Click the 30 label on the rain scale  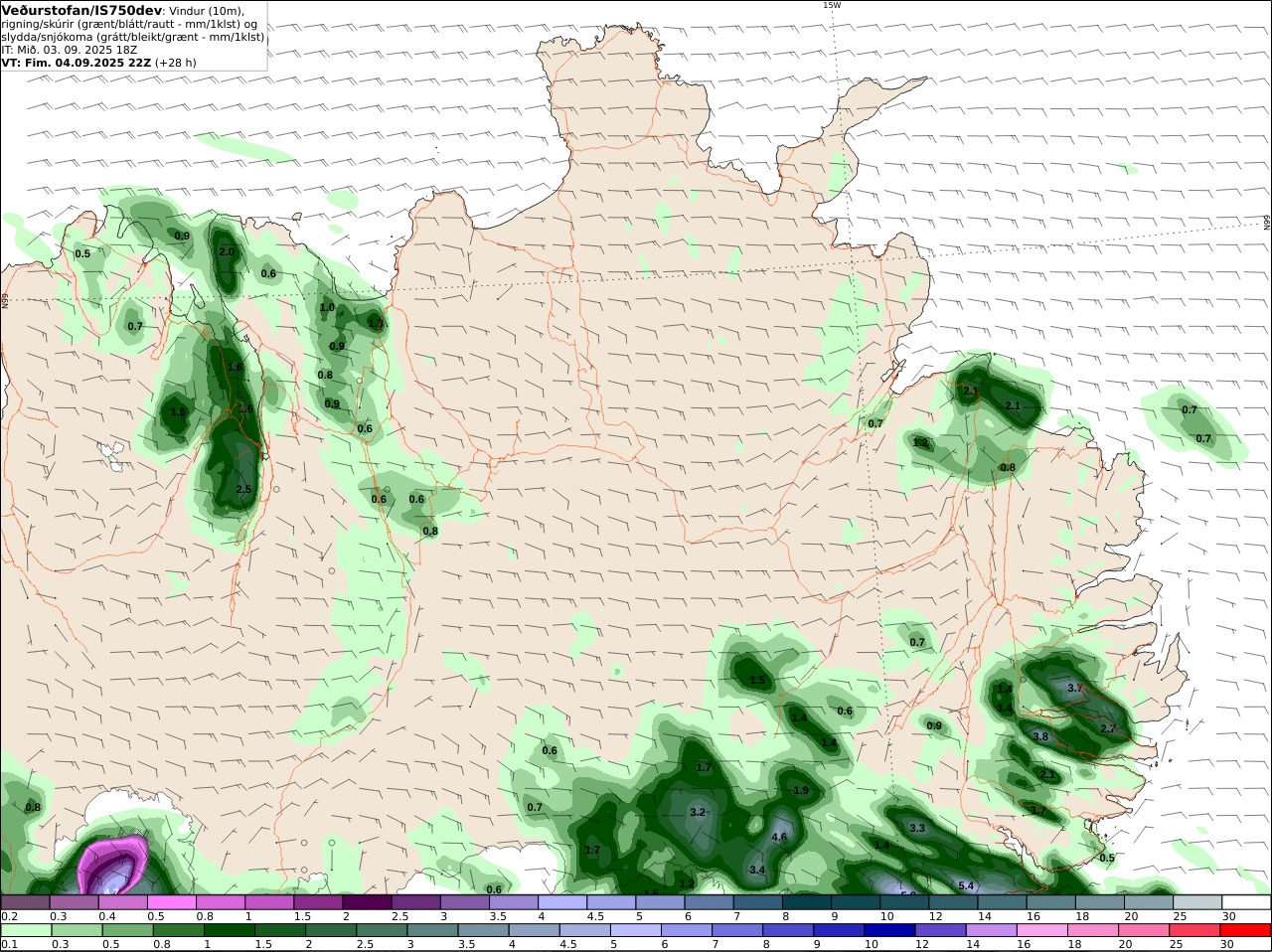1227,944
